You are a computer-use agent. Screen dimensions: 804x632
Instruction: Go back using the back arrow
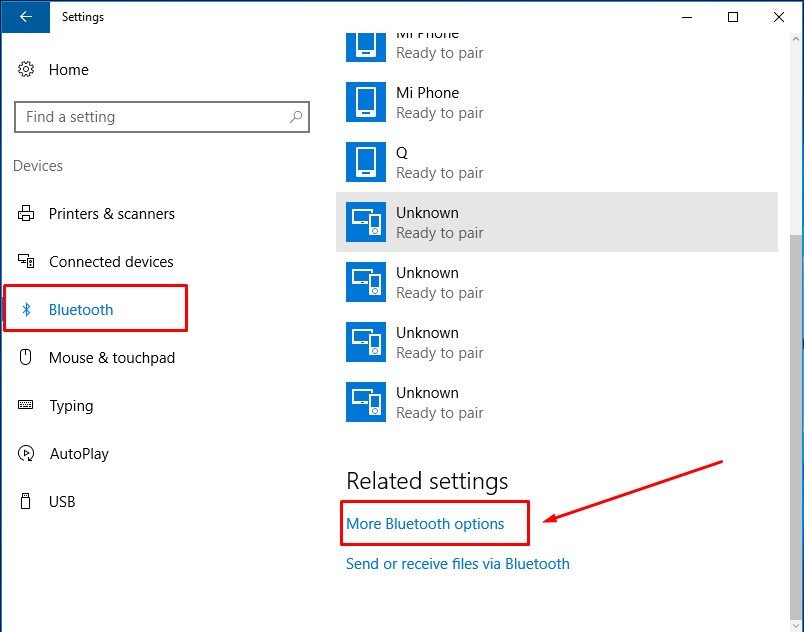24,17
